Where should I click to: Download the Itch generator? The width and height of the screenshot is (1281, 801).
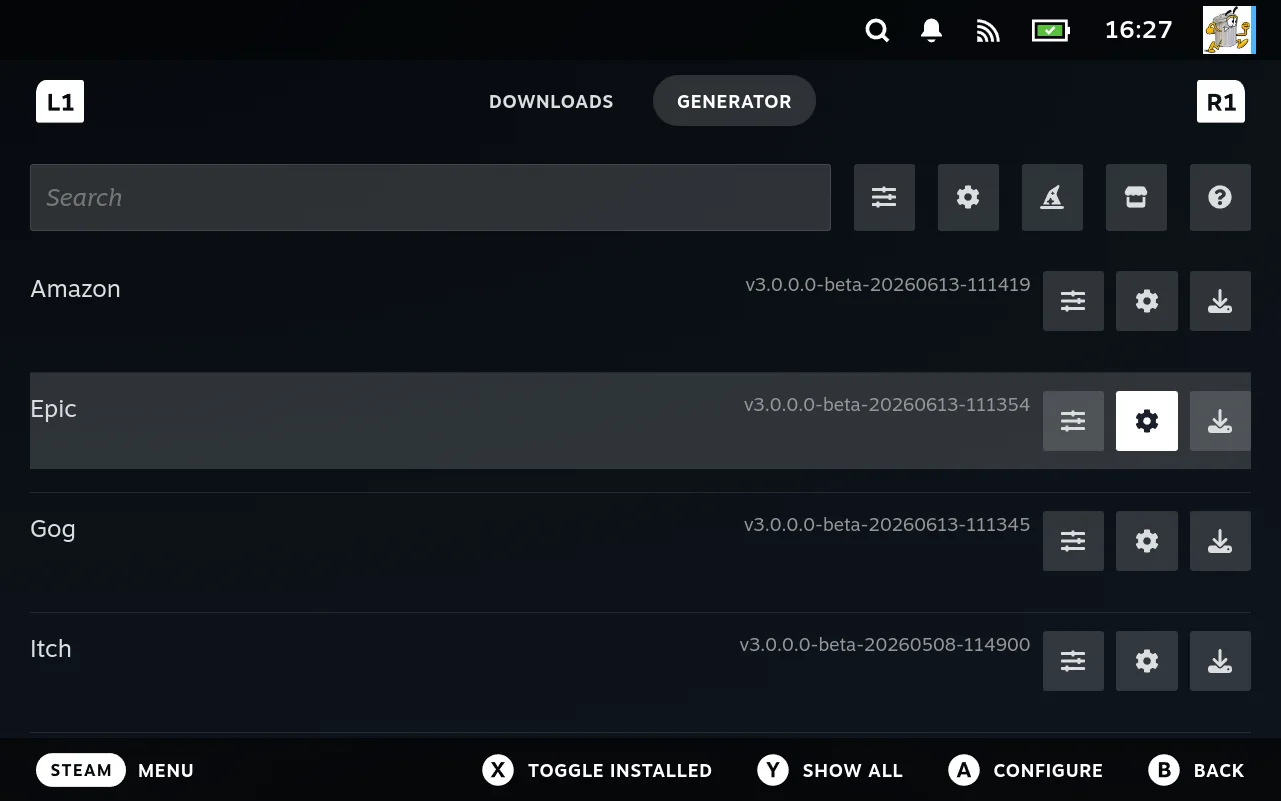coord(1220,661)
